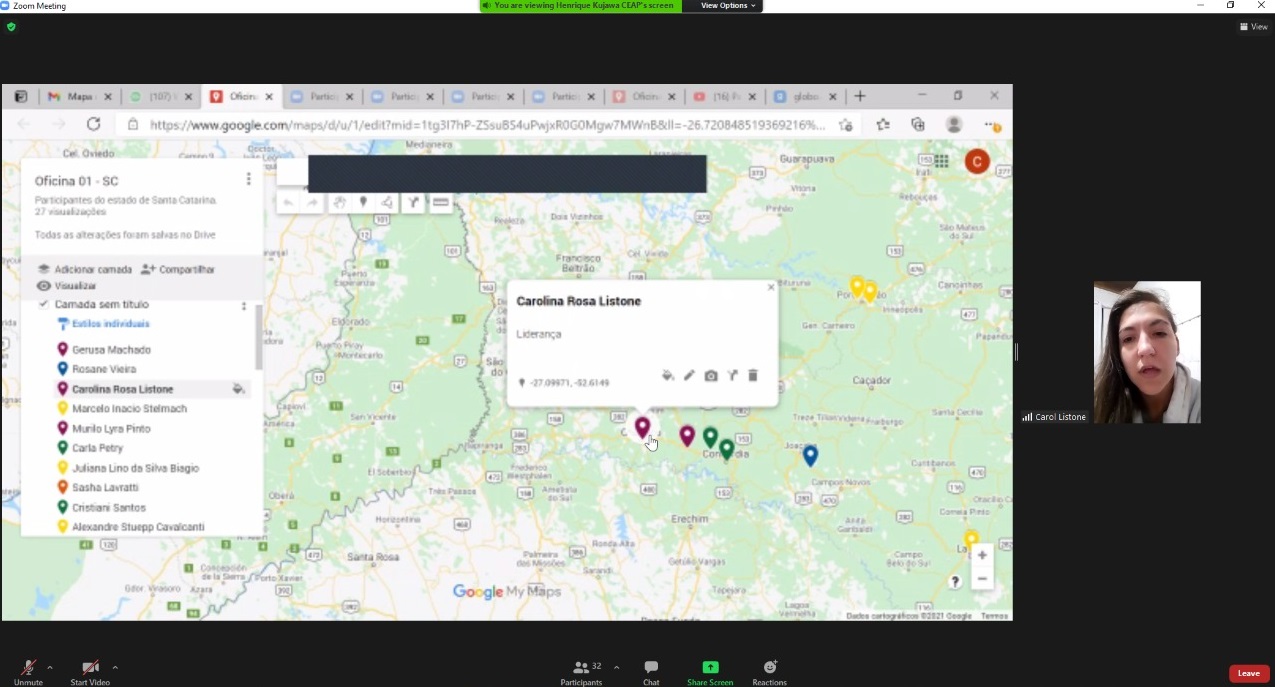Select Marcelo Inacio Stelmach in the list
Viewport: 1275px width, 687px height.
click(x=129, y=409)
